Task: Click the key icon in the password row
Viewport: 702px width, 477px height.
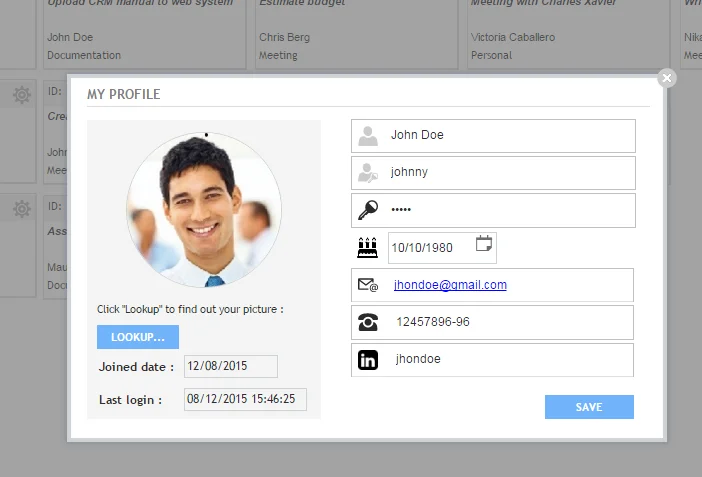Action: [x=368, y=210]
